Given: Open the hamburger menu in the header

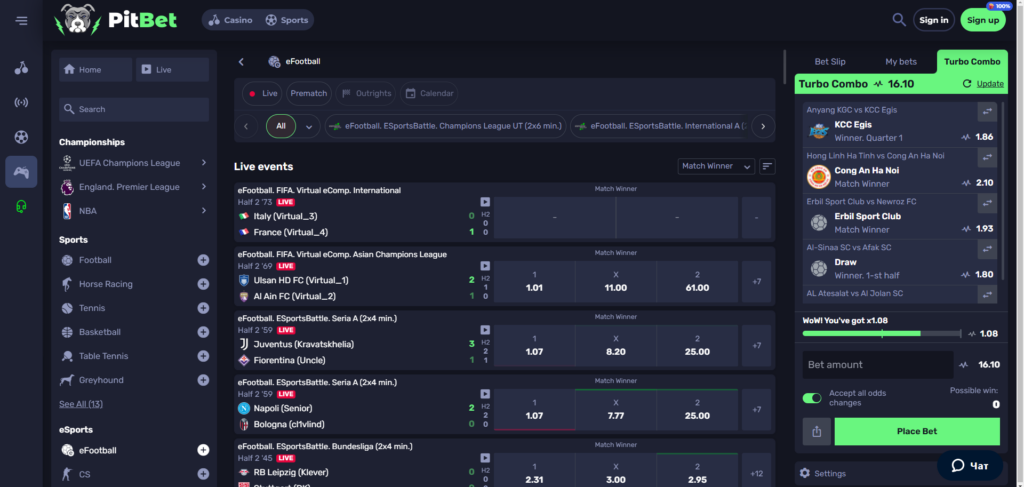Looking at the screenshot, I should click(x=21, y=20).
